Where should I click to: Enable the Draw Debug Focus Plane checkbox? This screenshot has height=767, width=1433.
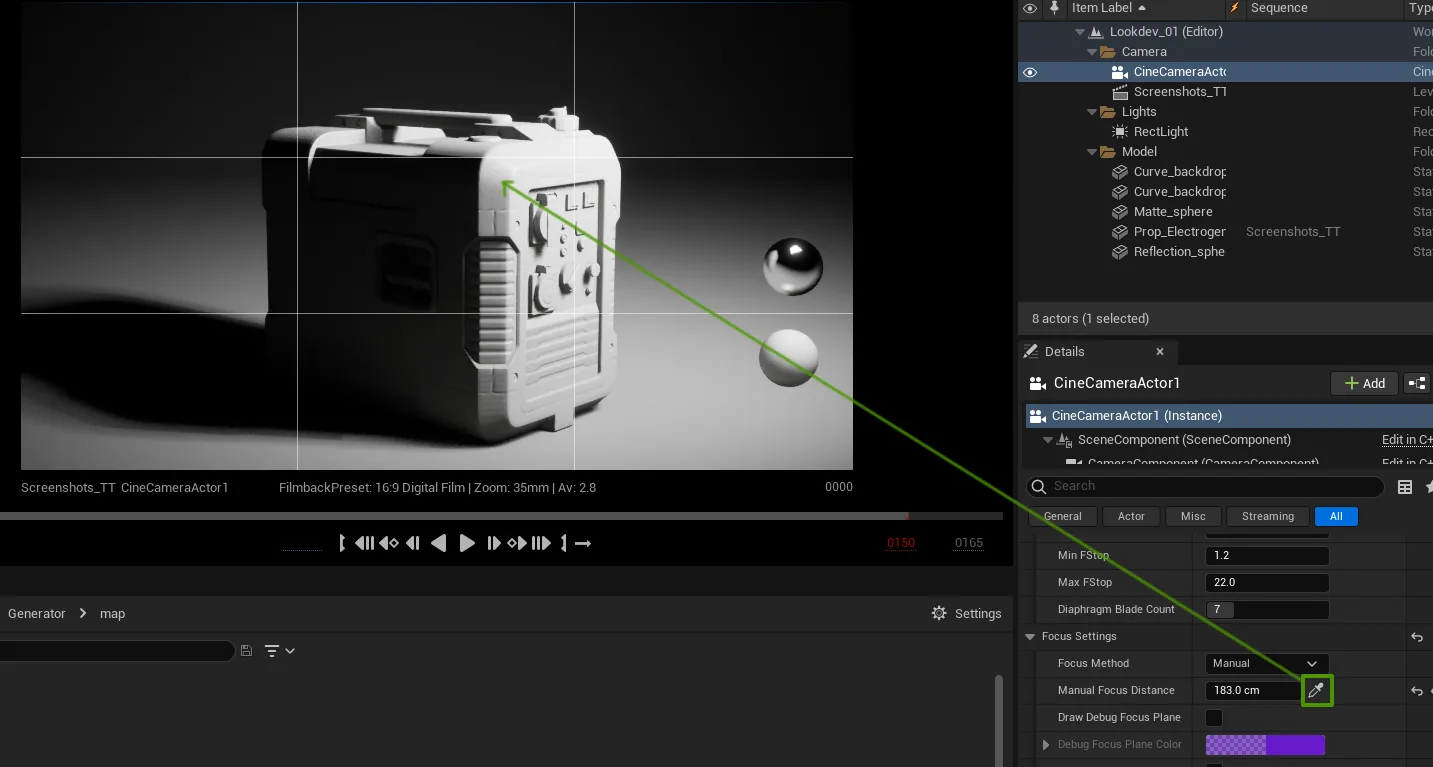[1214, 717]
